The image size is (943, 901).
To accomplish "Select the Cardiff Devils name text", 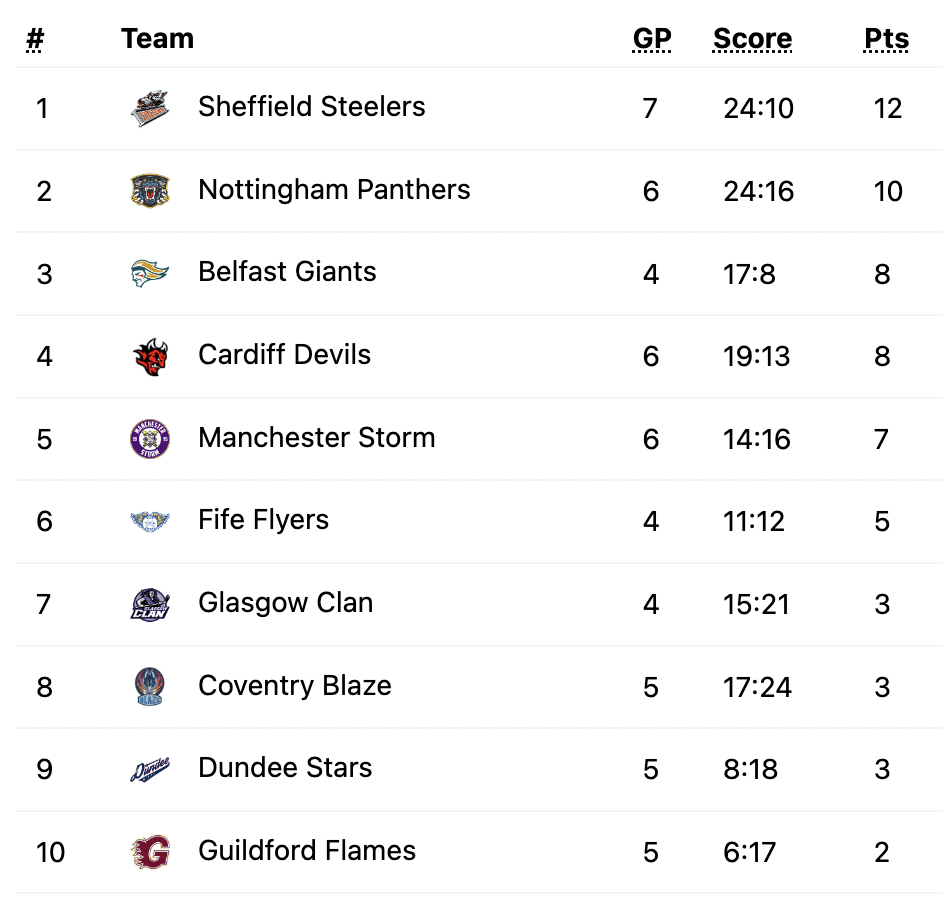I will 284,354.
